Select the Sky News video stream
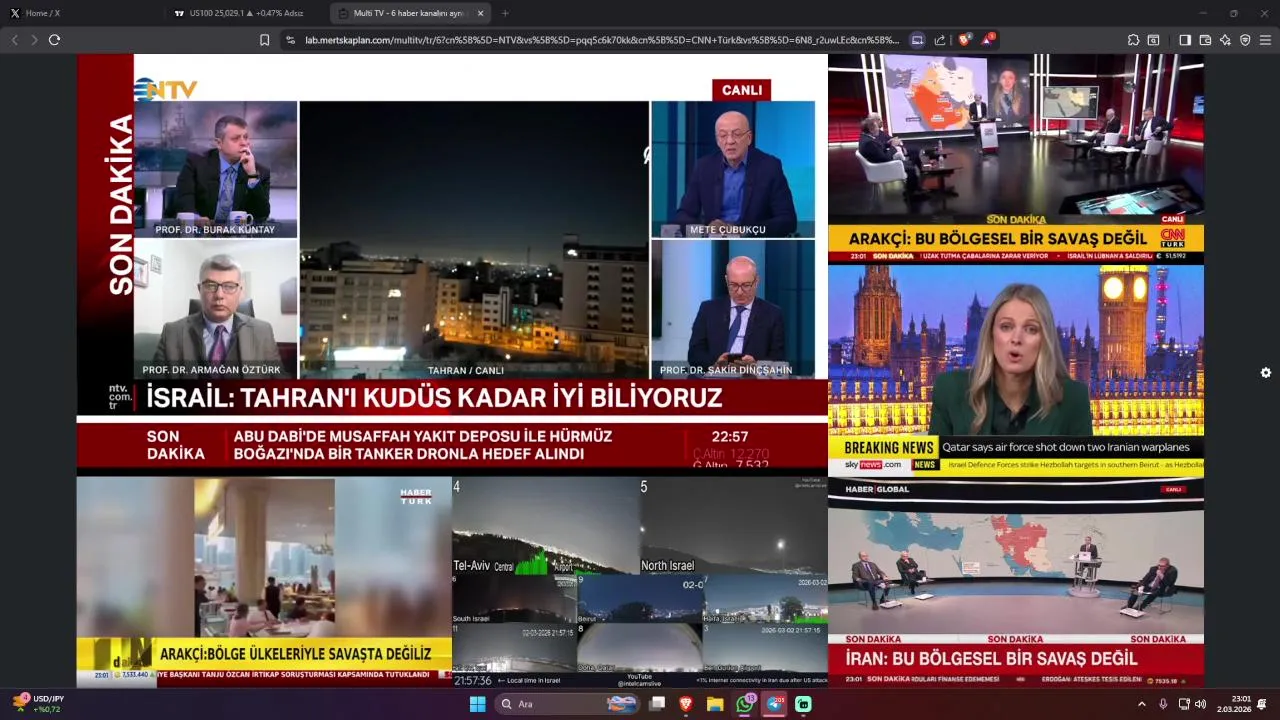The height and width of the screenshot is (720, 1280). point(1016,369)
